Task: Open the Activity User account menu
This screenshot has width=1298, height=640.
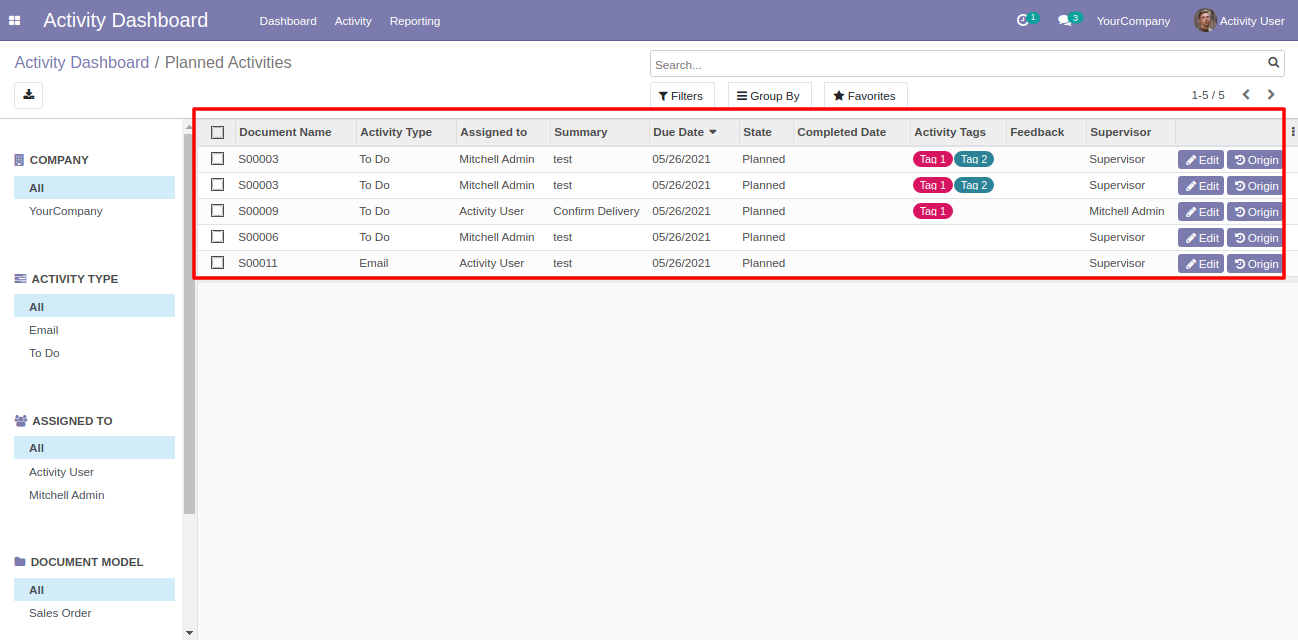Action: (x=1239, y=21)
